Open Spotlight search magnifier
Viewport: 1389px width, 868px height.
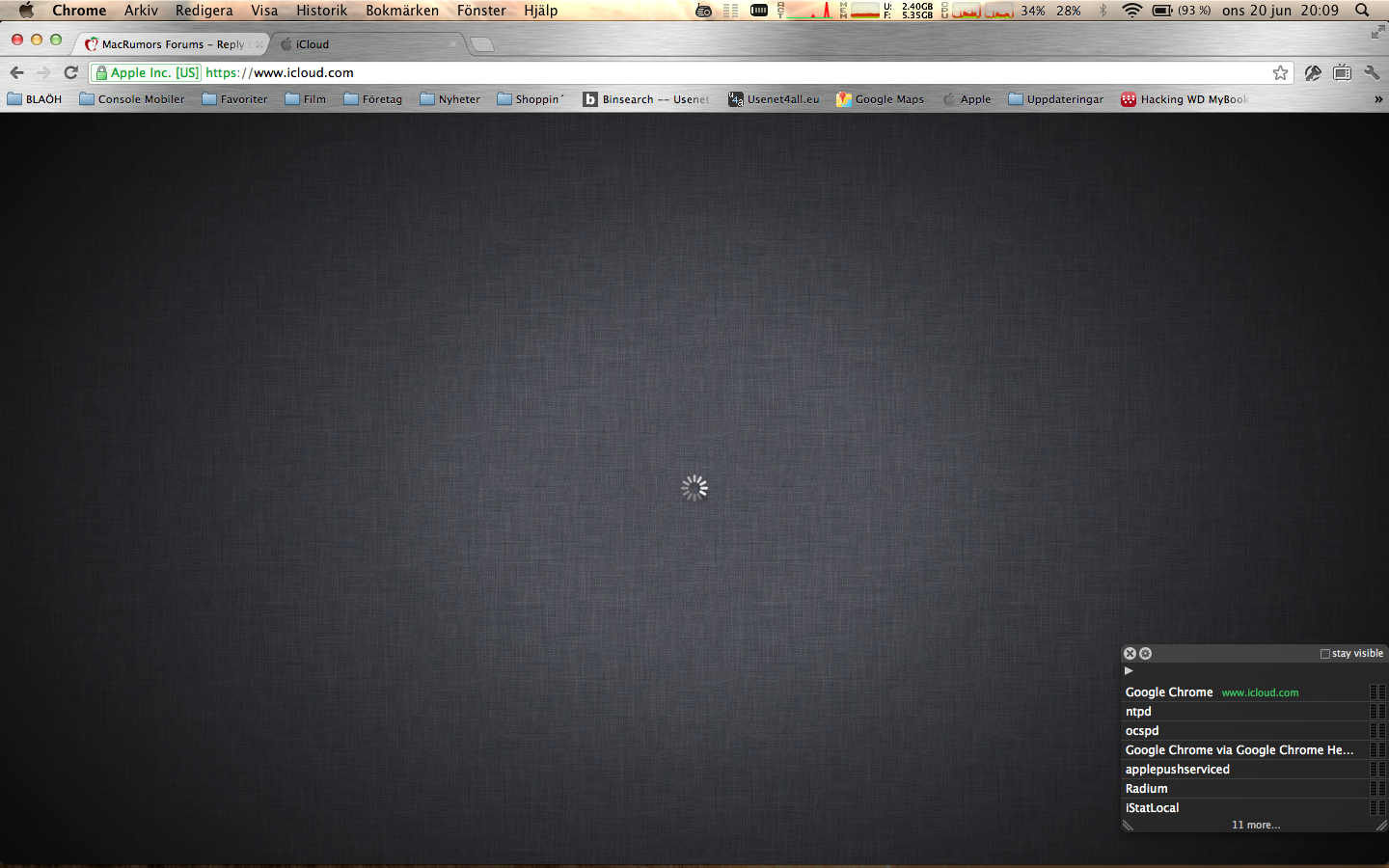coord(1362,11)
